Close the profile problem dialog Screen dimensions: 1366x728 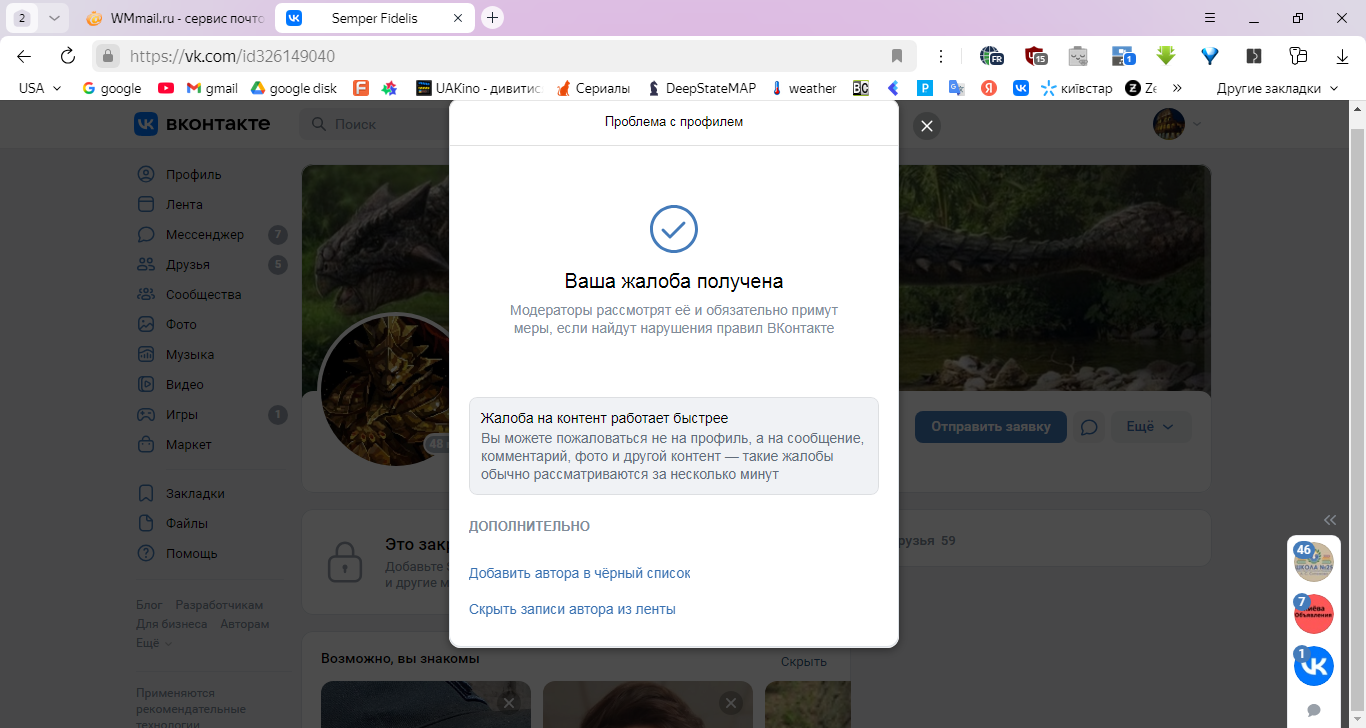click(926, 126)
